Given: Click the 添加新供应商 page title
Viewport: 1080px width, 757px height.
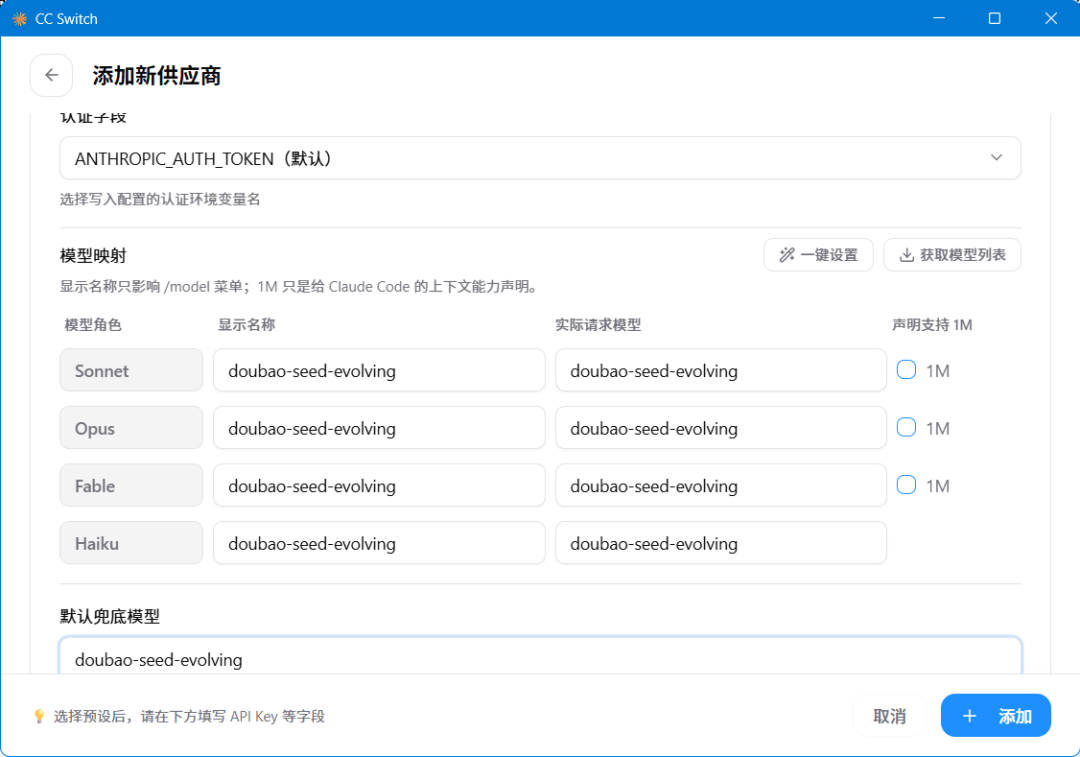Looking at the screenshot, I should 156,76.
